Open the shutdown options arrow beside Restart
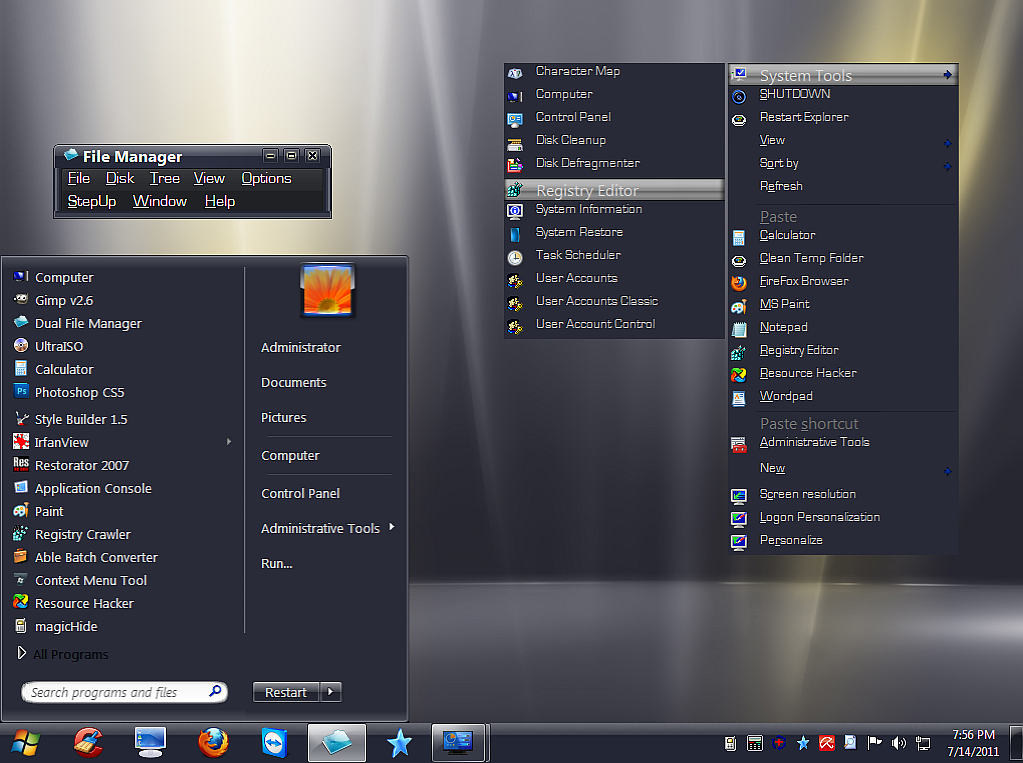1023x763 pixels. (332, 692)
